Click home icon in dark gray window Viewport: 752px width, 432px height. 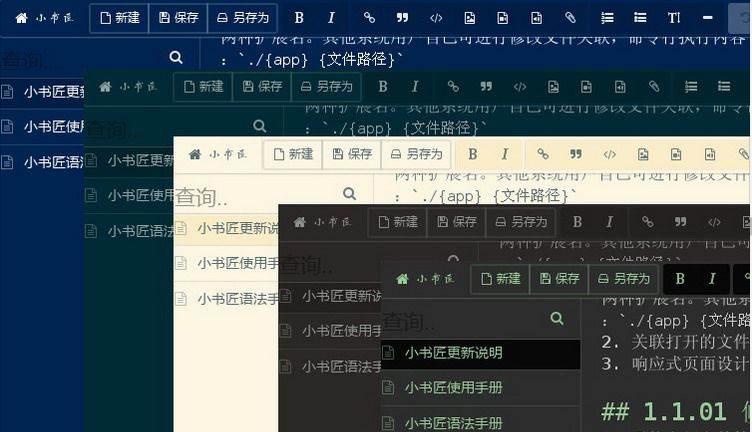tap(300, 222)
